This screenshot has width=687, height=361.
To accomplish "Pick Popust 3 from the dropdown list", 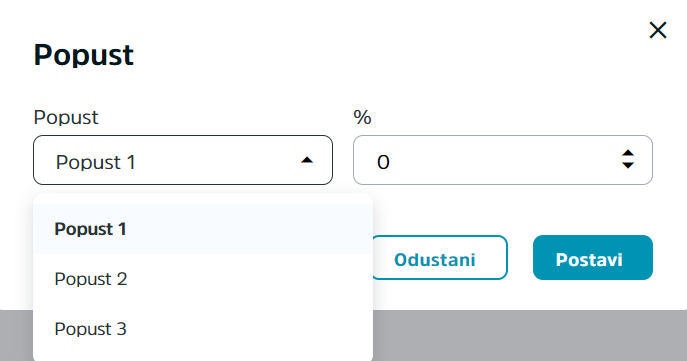I will pyautogui.click(x=203, y=329).
